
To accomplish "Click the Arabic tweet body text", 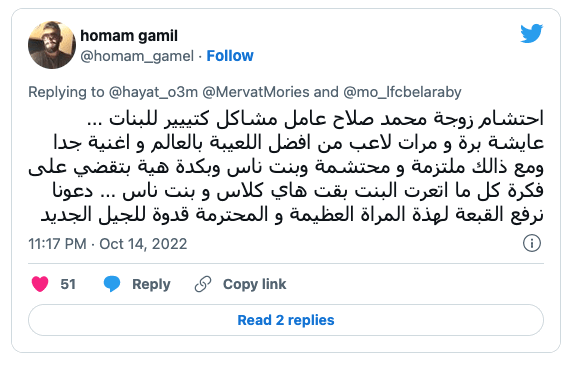I will click(286, 167).
